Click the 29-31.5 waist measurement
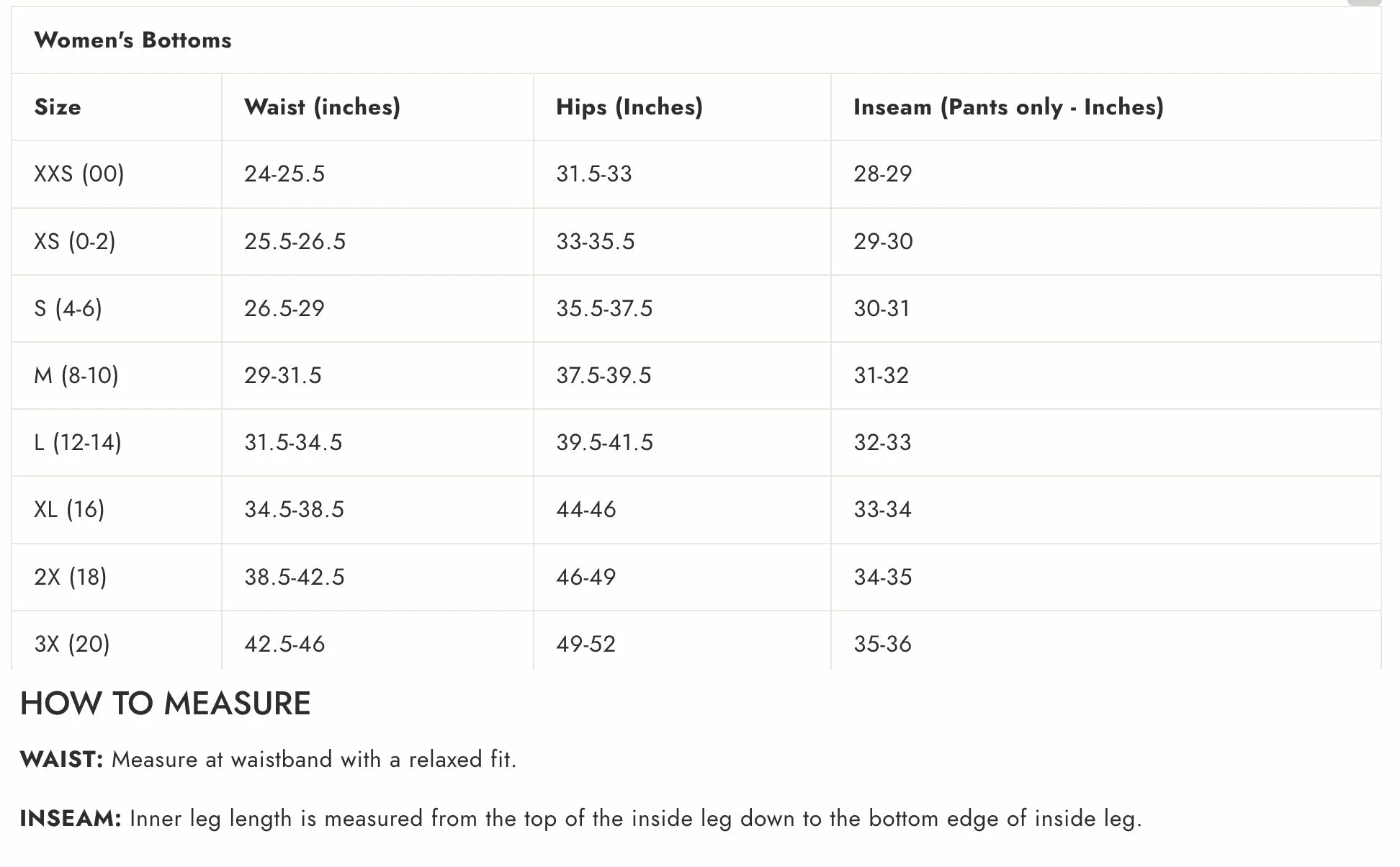 pyautogui.click(x=283, y=375)
